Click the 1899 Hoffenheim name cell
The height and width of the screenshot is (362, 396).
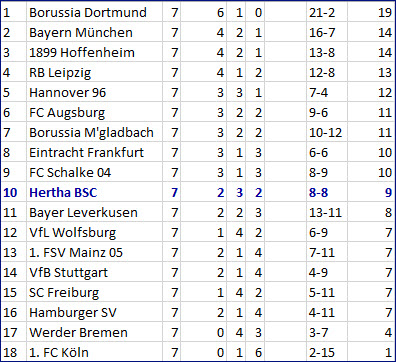(x=94, y=53)
